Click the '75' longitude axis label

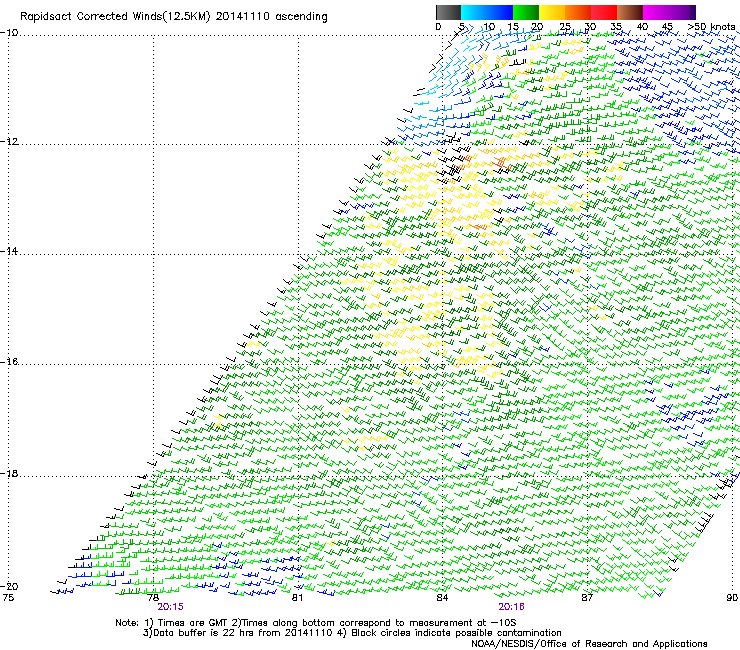[x=8, y=598]
